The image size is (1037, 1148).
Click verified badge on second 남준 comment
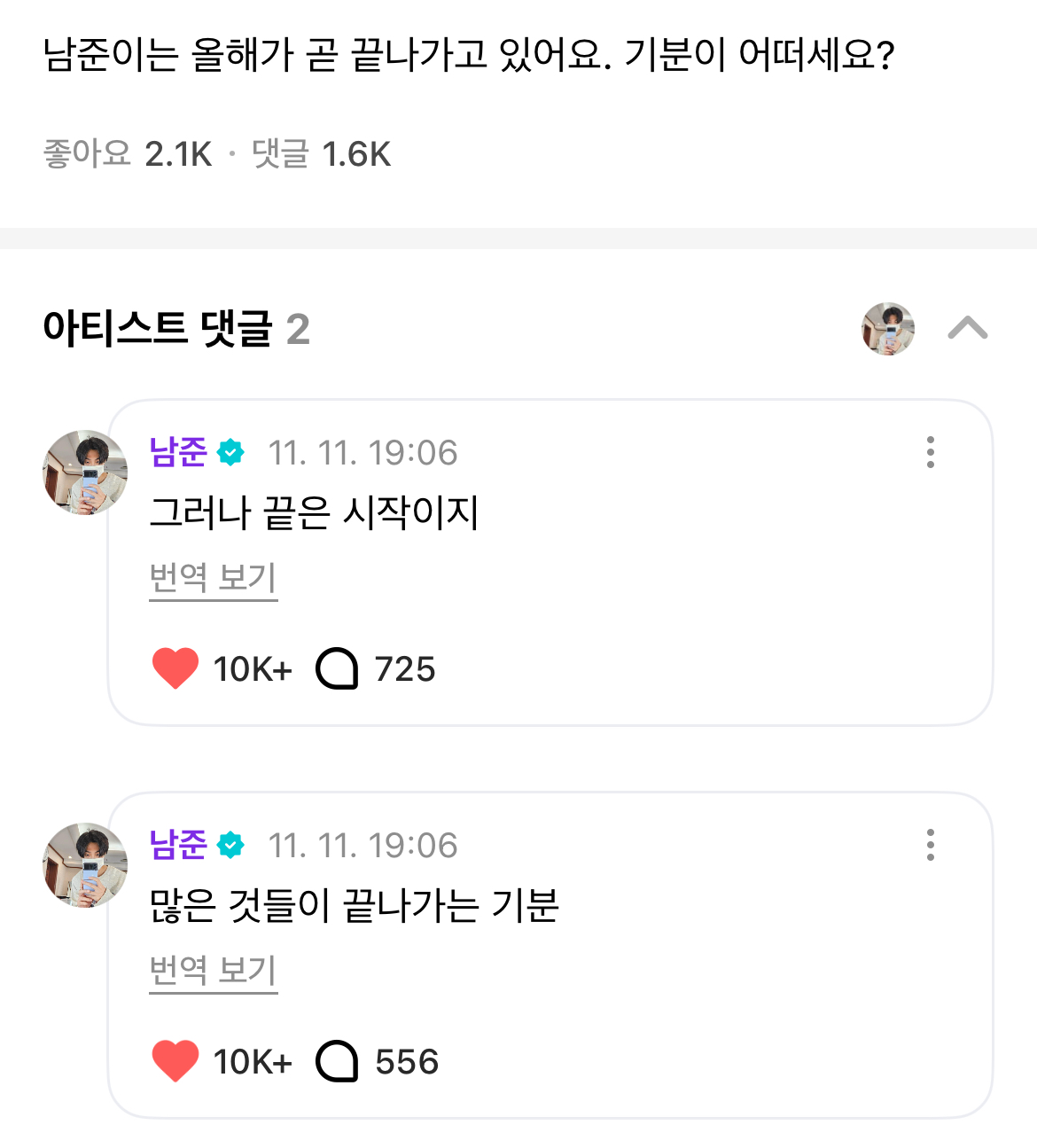click(230, 846)
